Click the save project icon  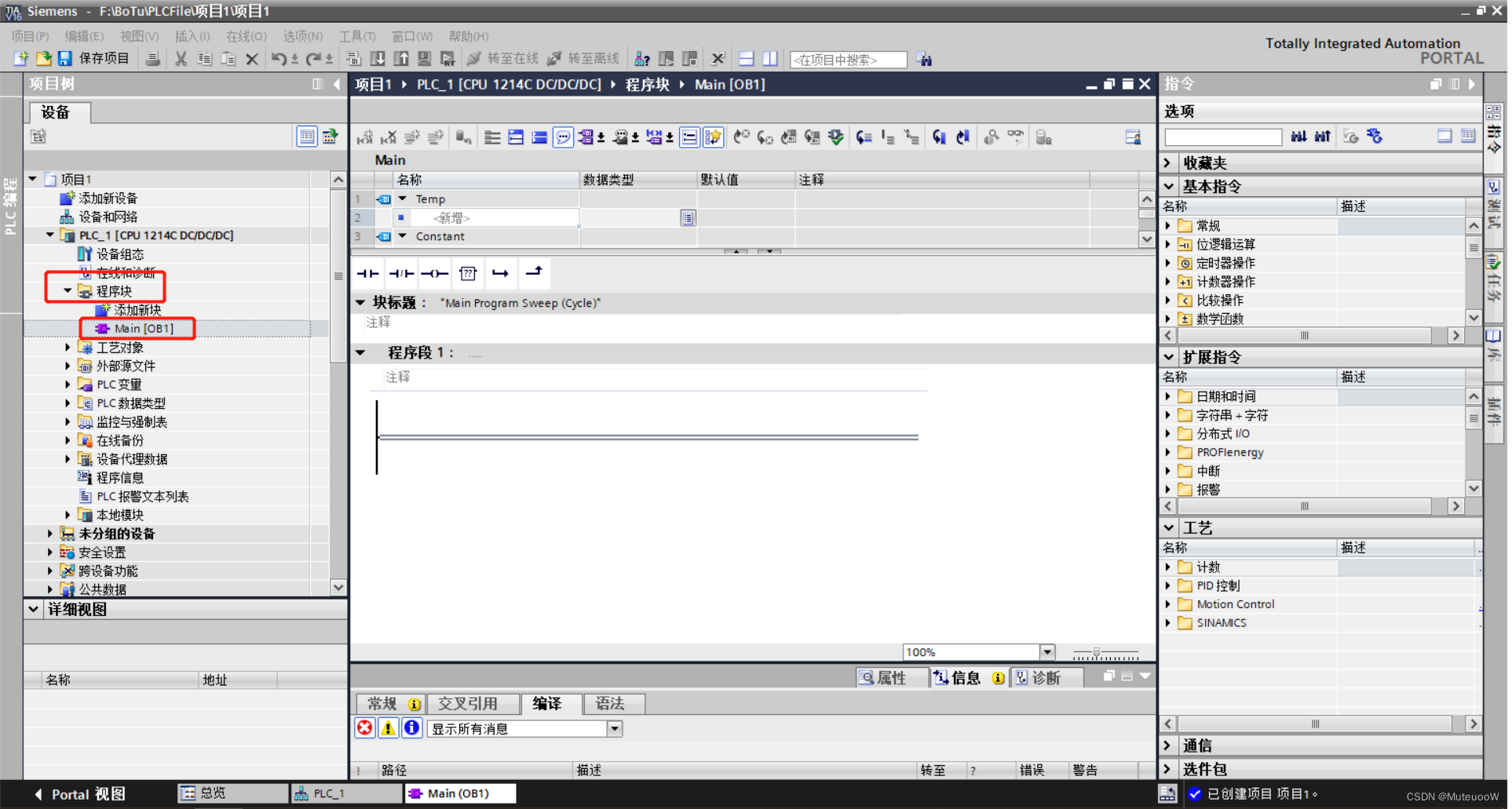(x=64, y=59)
